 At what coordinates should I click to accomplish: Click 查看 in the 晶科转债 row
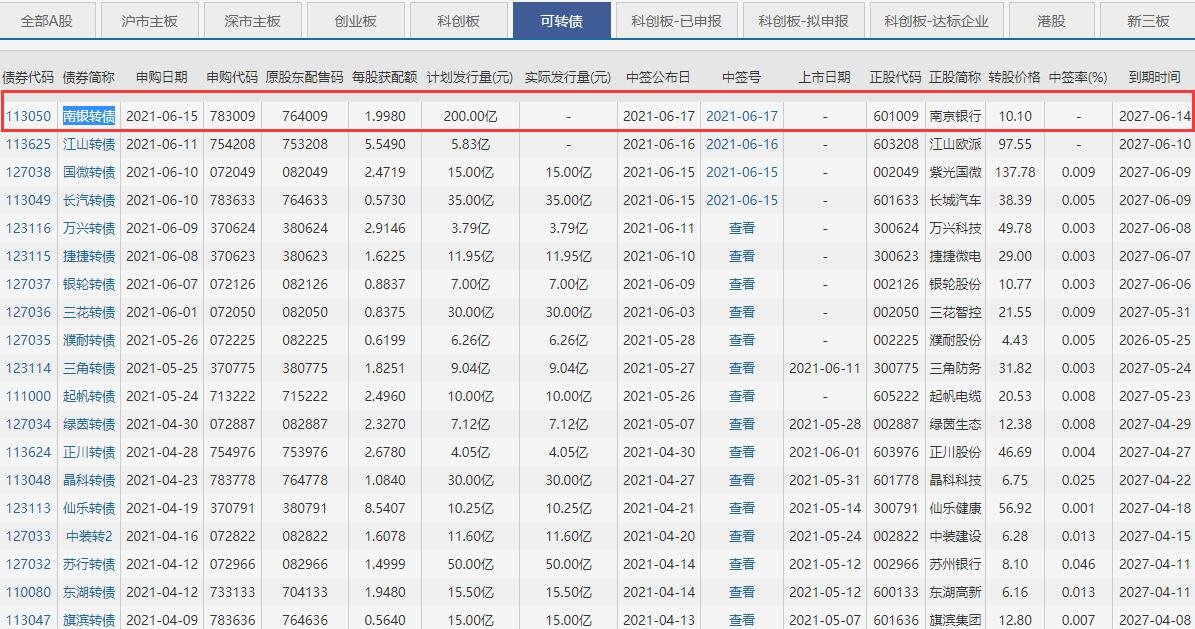(x=742, y=480)
